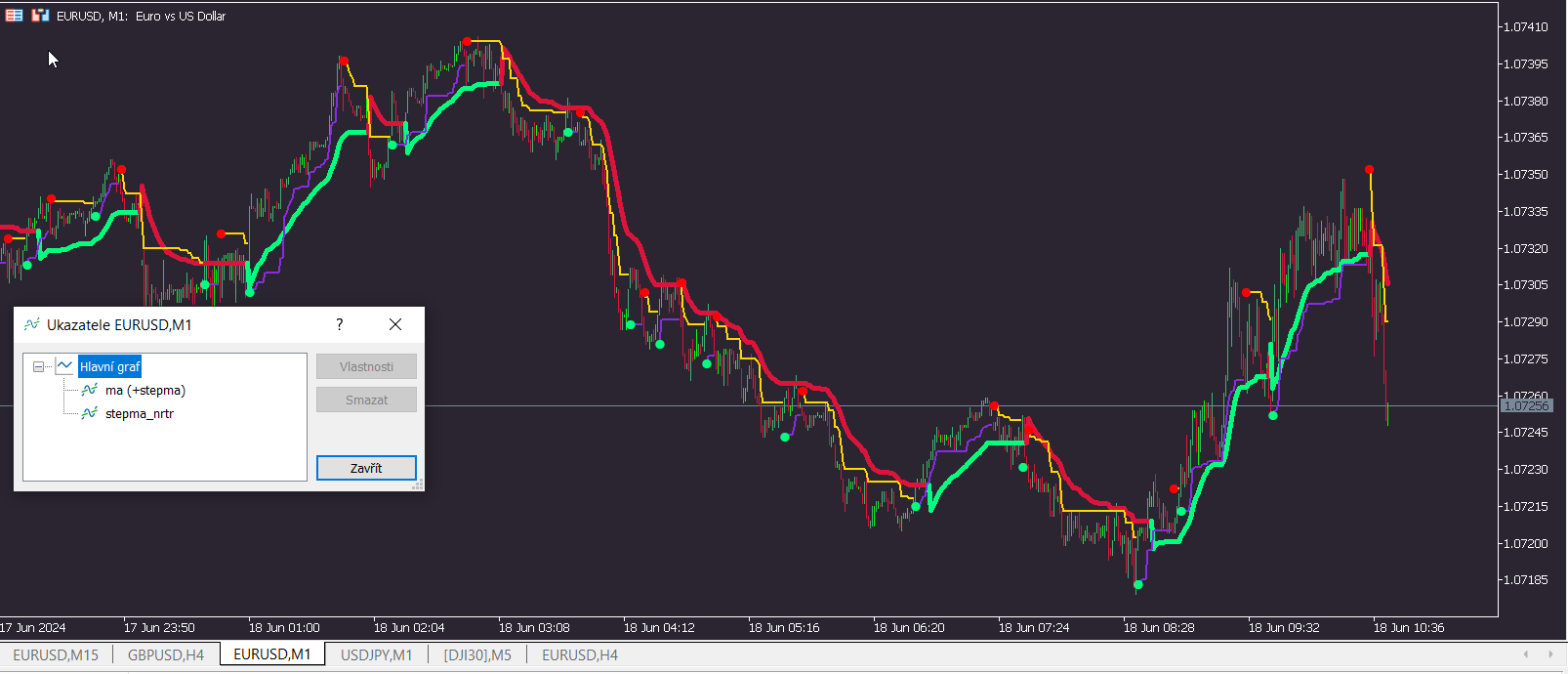Click the green dot at chart lowest point
1568x674 pixels.
coord(1138,585)
